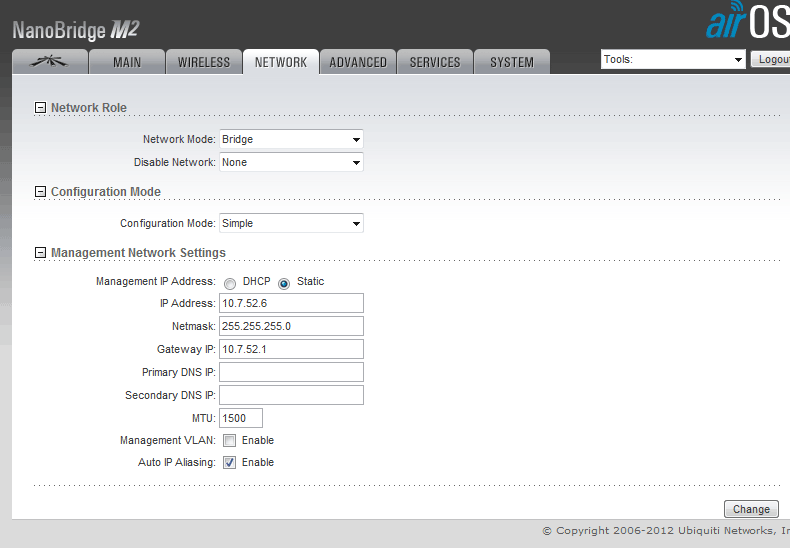Viewport: 790px width, 548px height.
Task: Open the SYSTEM tab
Action: [x=512, y=61]
